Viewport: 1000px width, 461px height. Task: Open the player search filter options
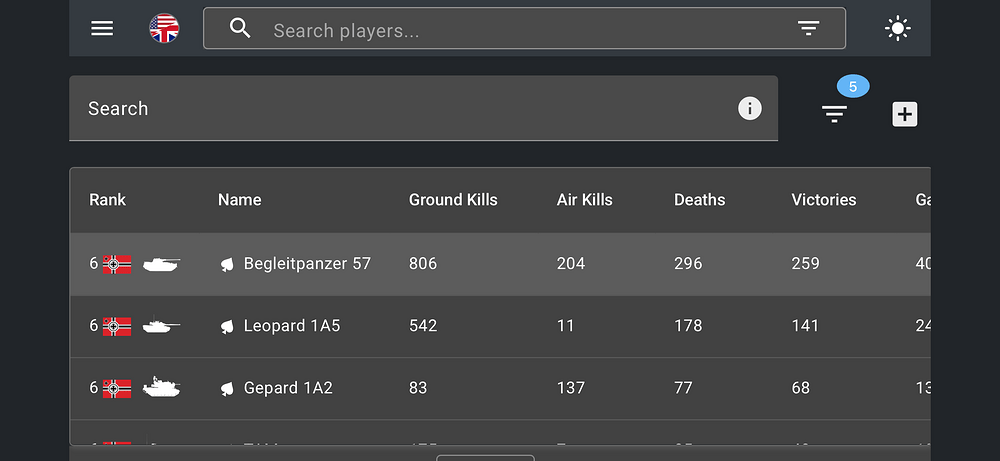coord(809,29)
